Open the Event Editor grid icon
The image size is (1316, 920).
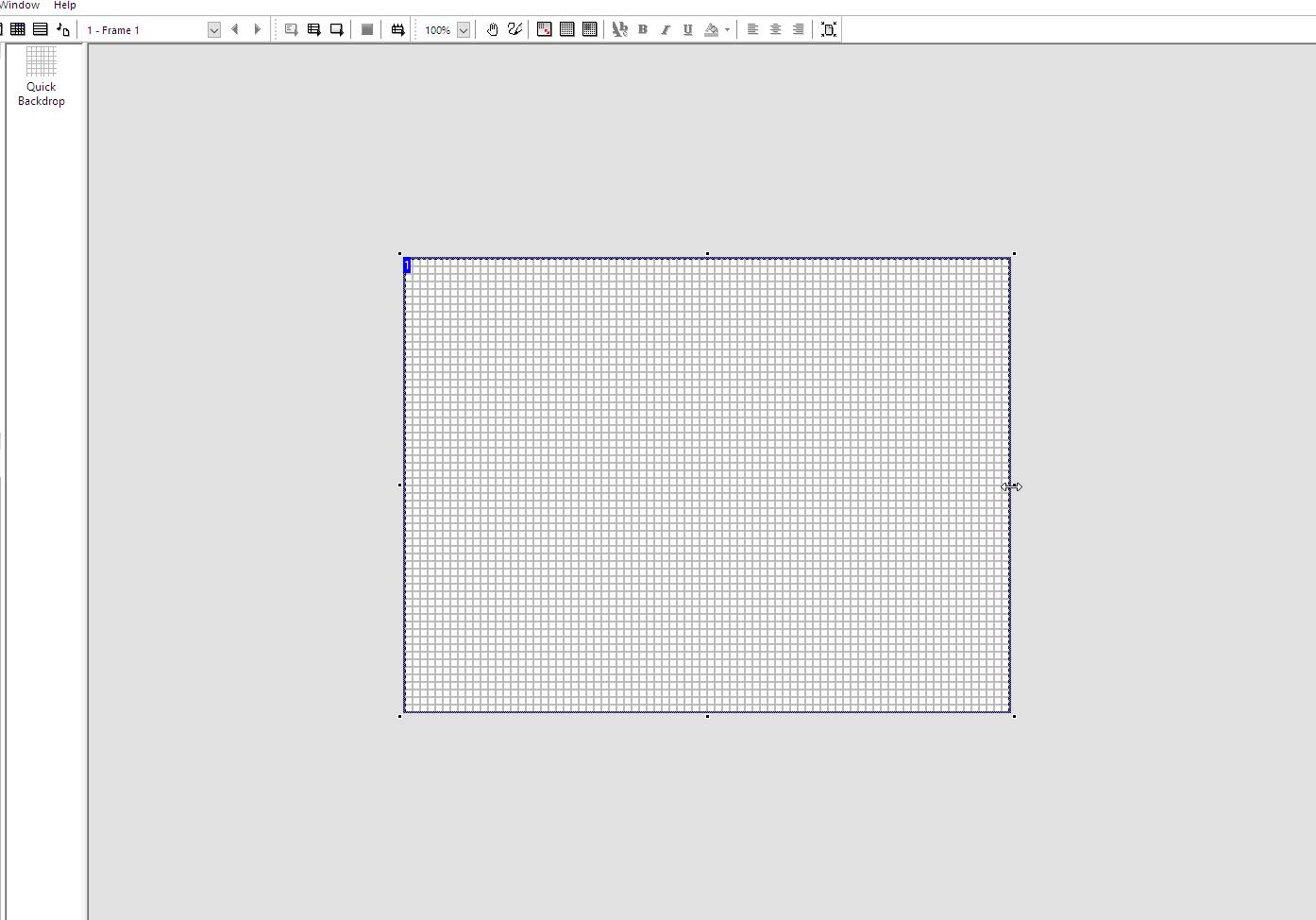click(18, 29)
